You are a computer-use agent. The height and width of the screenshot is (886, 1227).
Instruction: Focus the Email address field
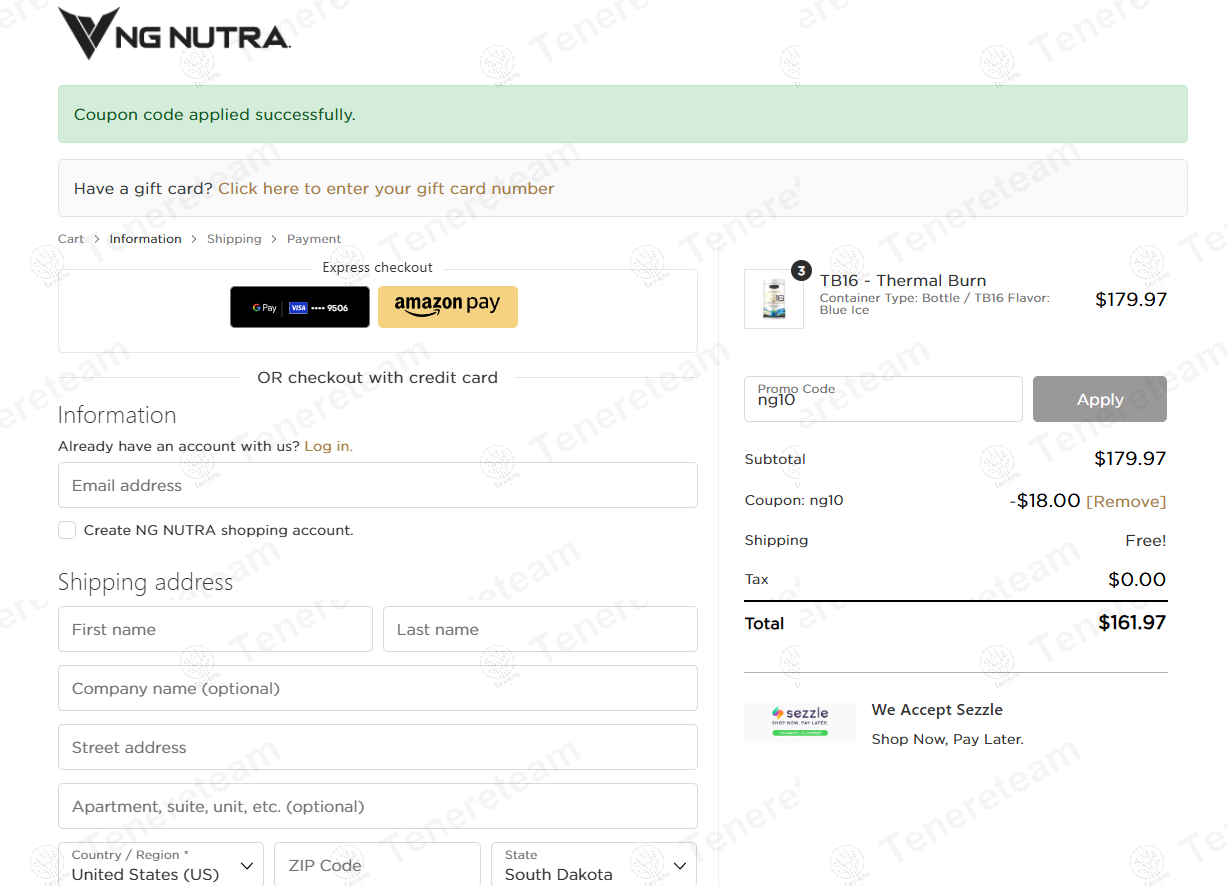pyautogui.click(x=378, y=485)
